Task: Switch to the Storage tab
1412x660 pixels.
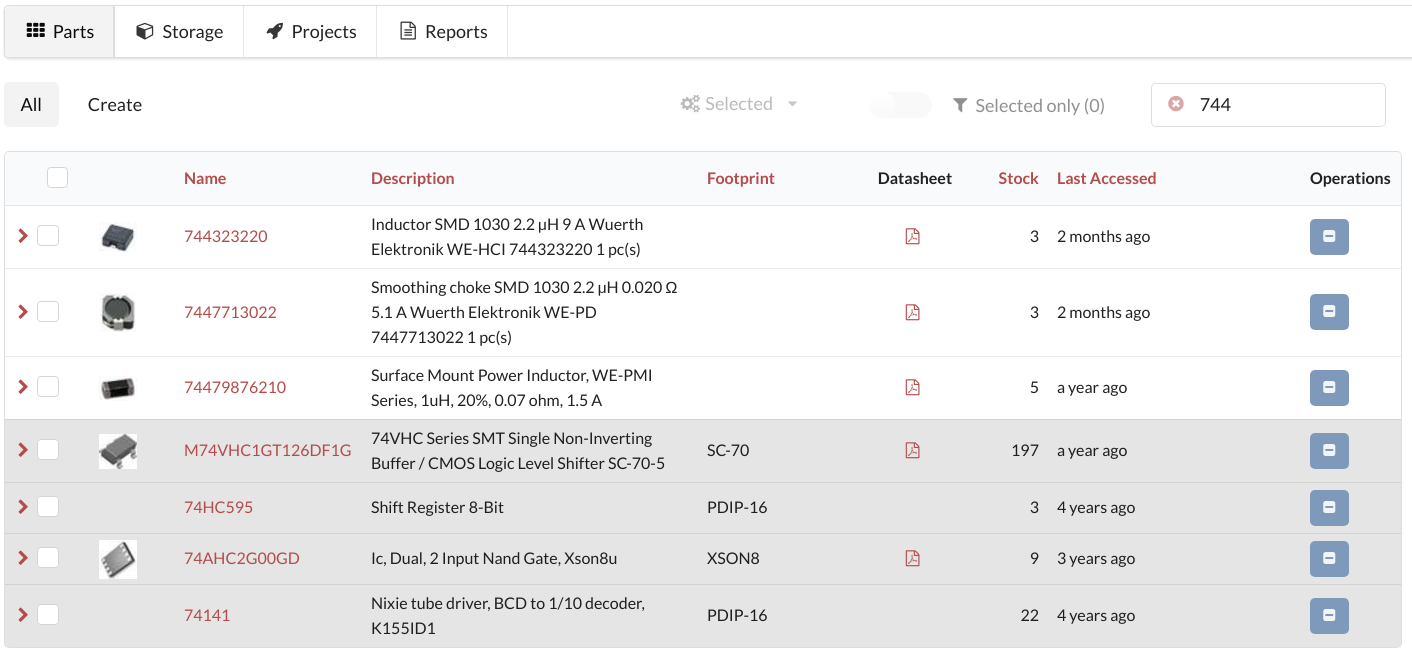Action: 180,32
